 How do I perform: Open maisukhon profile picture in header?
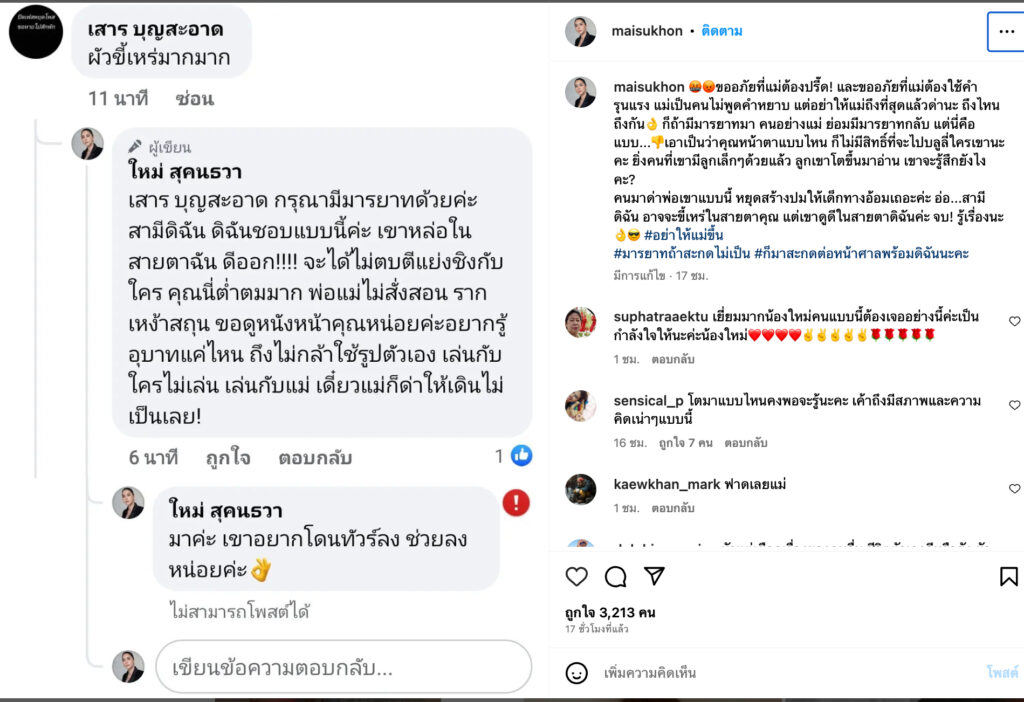pyautogui.click(x=580, y=31)
